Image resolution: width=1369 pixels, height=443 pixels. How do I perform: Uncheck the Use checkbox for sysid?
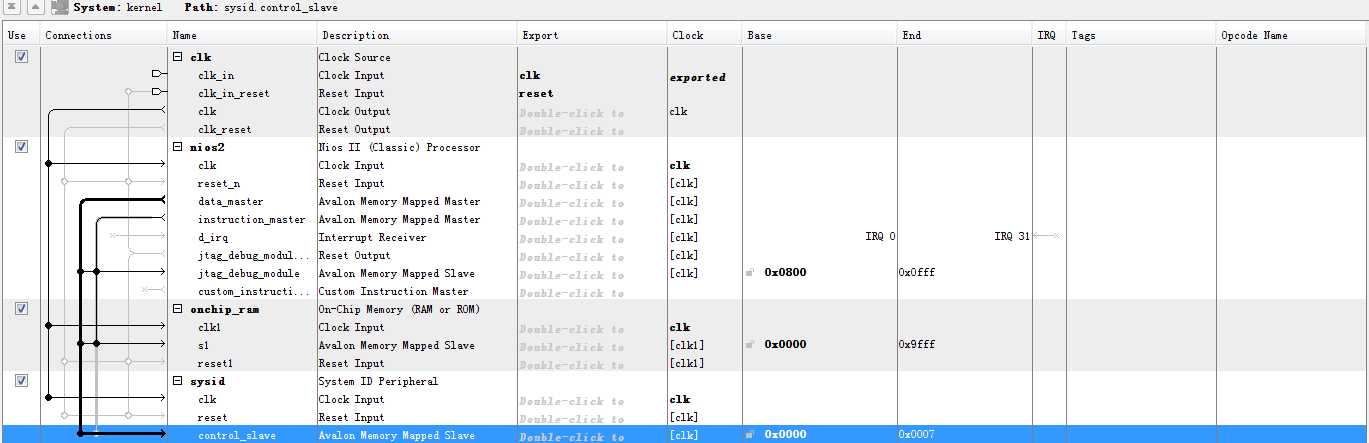[x=21, y=381]
